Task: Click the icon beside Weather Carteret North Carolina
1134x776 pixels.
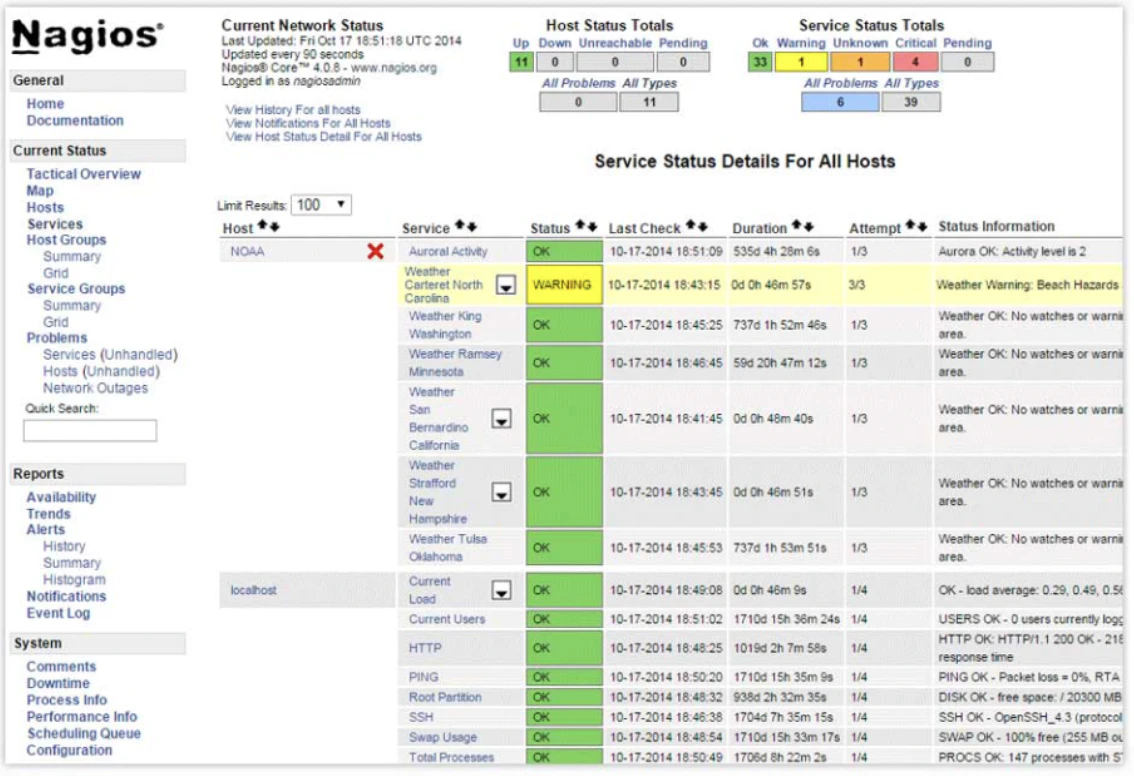Action: (506, 285)
